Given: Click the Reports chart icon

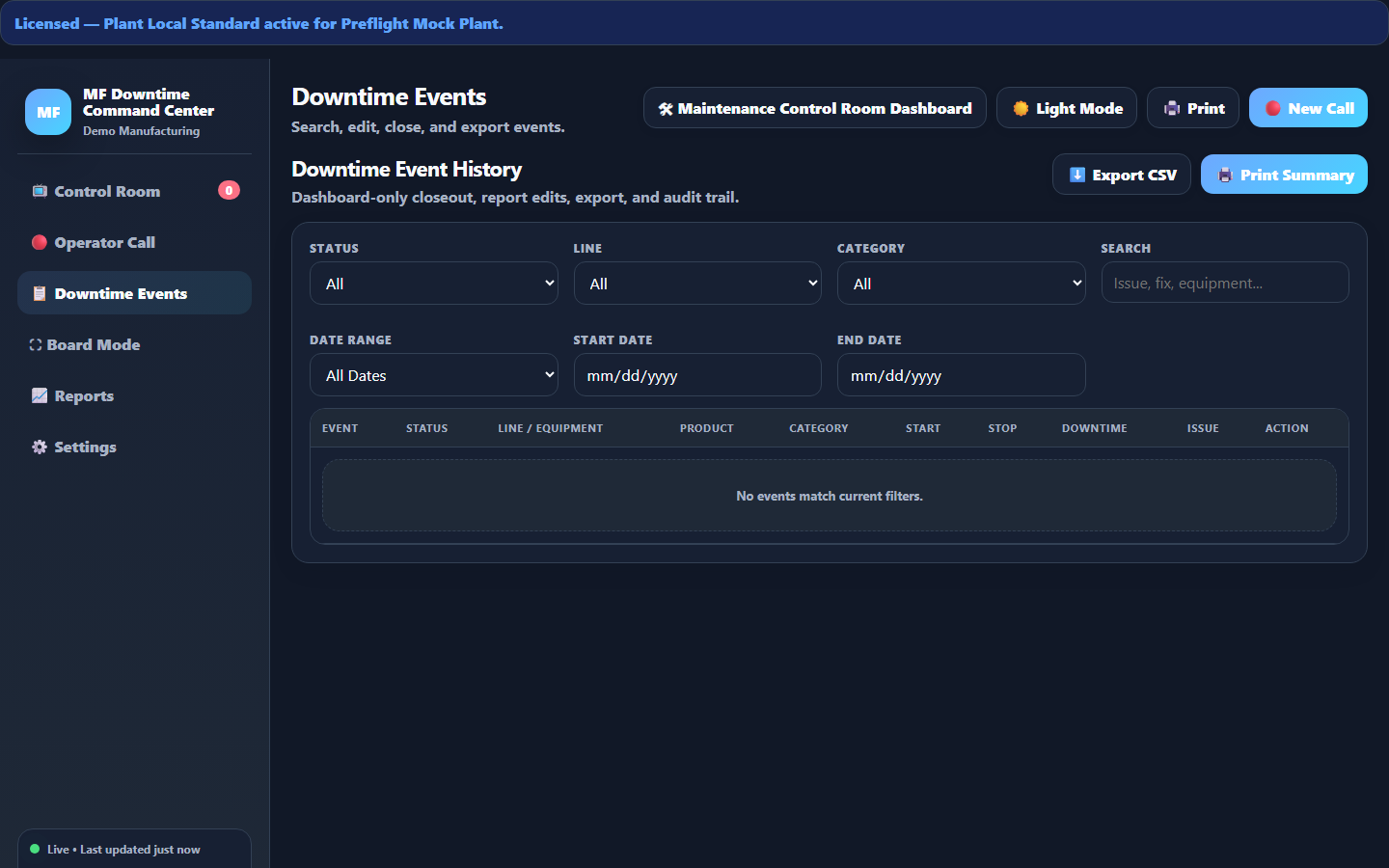Looking at the screenshot, I should 40,395.
